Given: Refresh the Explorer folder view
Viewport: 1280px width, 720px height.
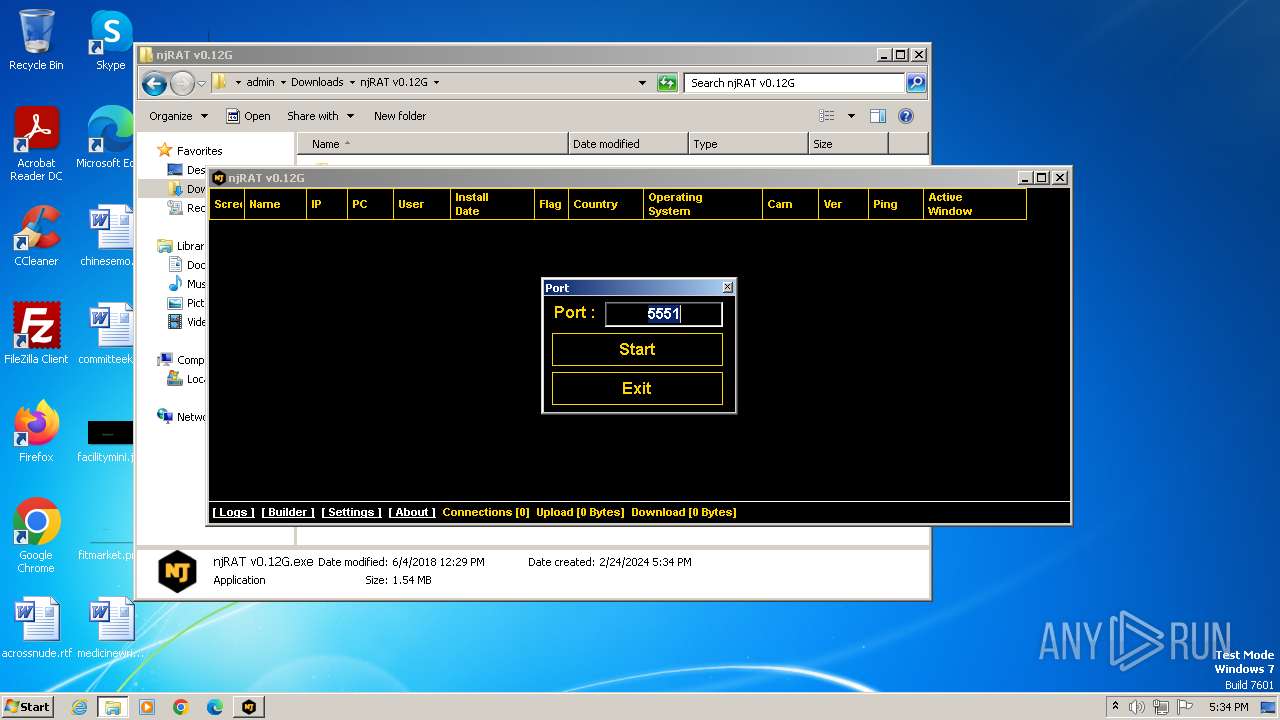Looking at the screenshot, I should [667, 83].
